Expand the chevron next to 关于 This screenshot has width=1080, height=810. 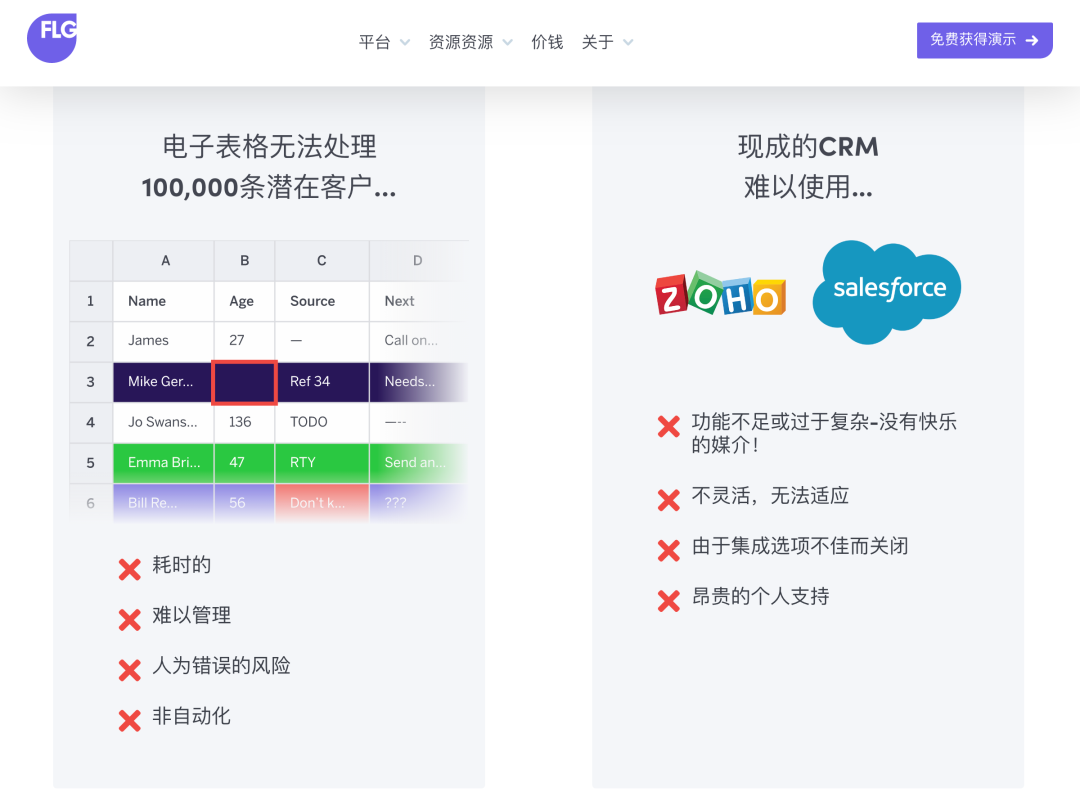pyautogui.click(x=628, y=42)
